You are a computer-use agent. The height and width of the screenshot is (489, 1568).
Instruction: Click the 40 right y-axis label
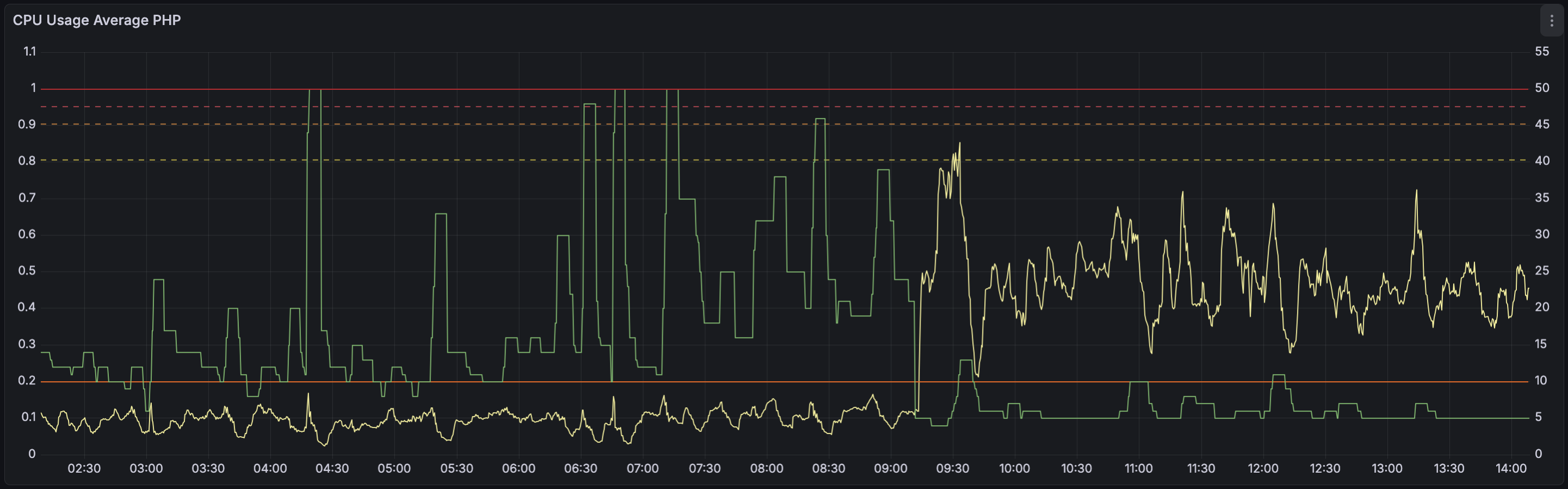click(1541, 161)
